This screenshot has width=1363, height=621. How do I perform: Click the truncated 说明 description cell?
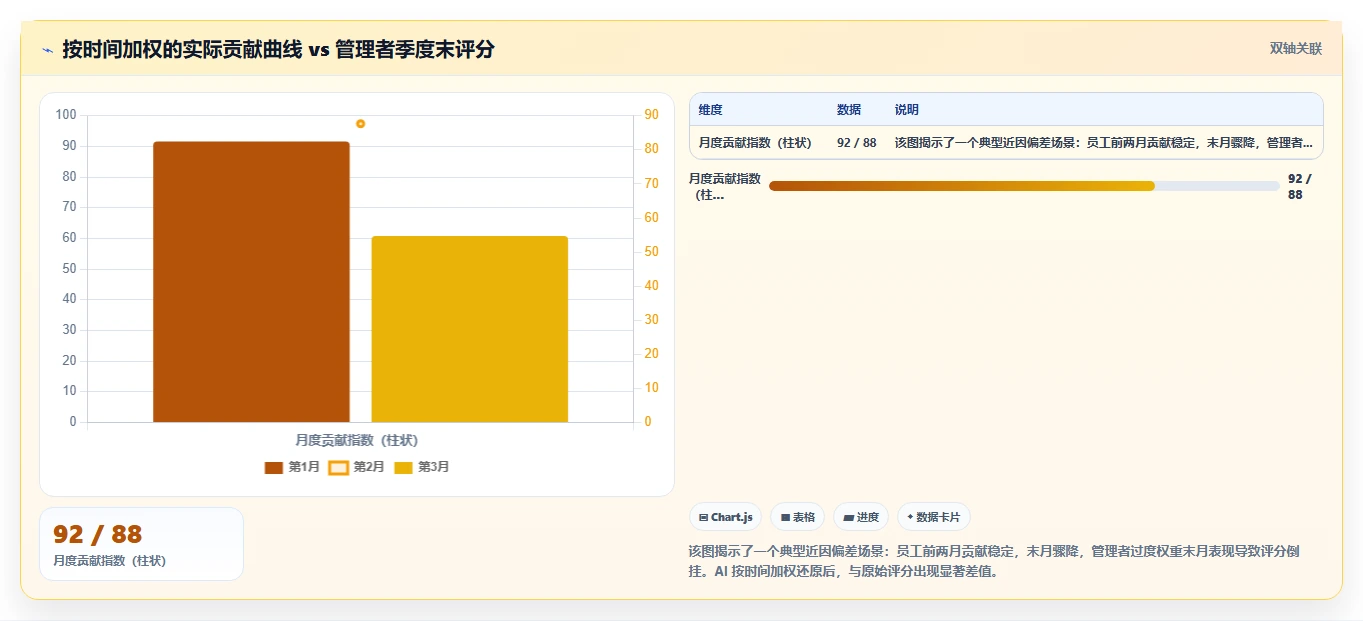[x=1104, y=143]
